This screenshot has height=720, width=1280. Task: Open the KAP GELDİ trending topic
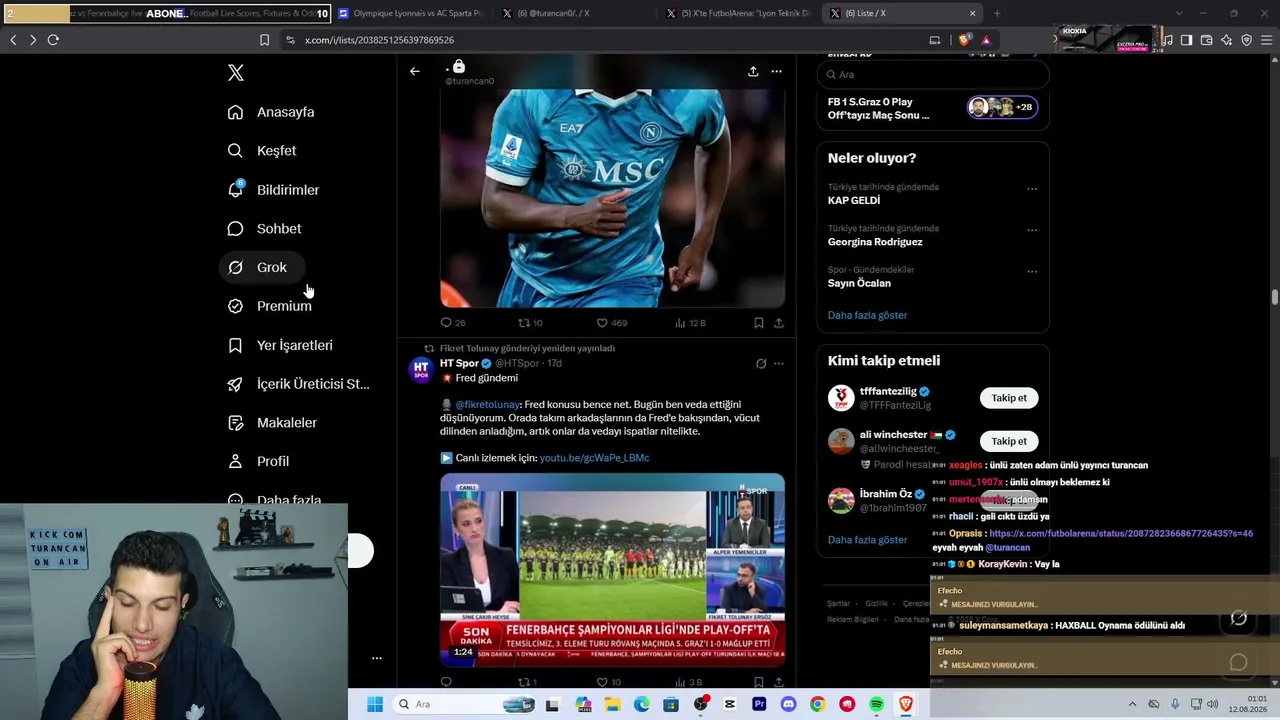(854, 201)
